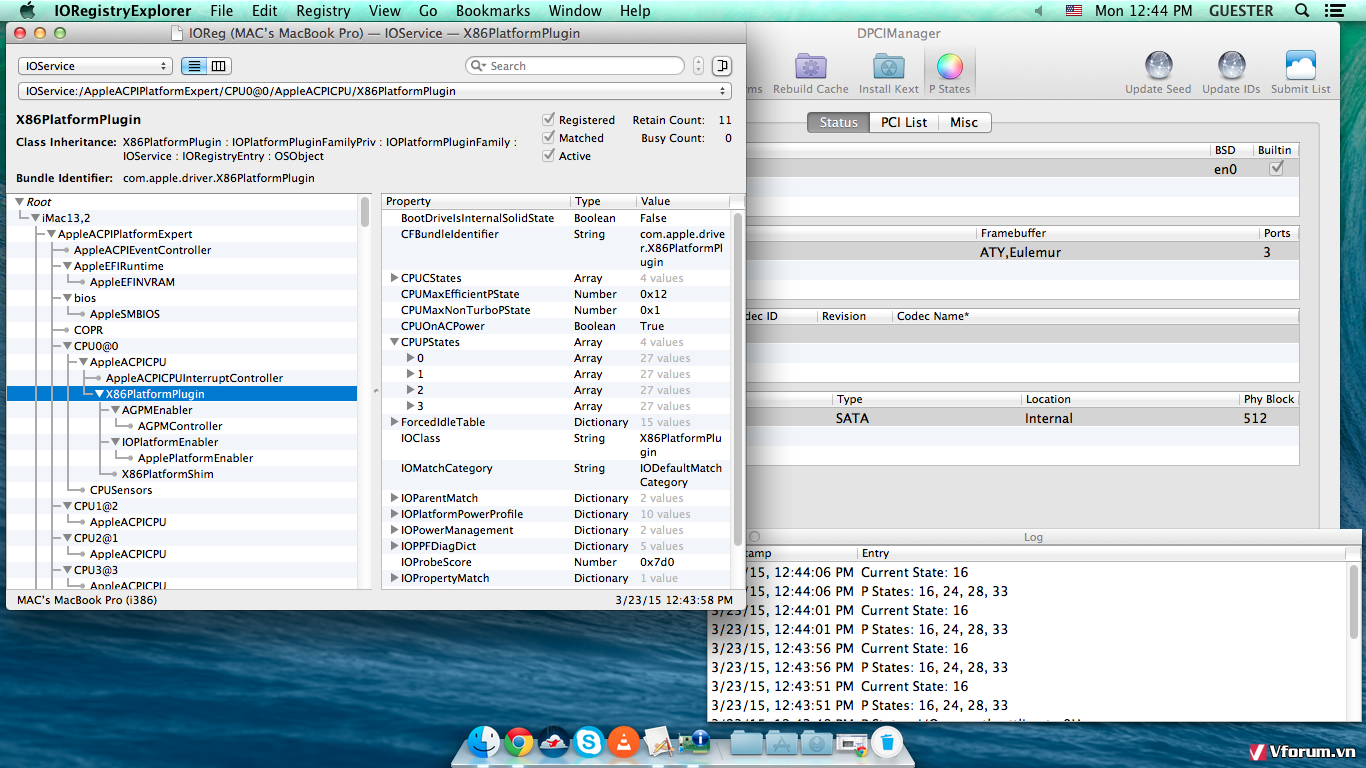
Task: Click the IOReg title bar document icon
Action: [178, 33]
